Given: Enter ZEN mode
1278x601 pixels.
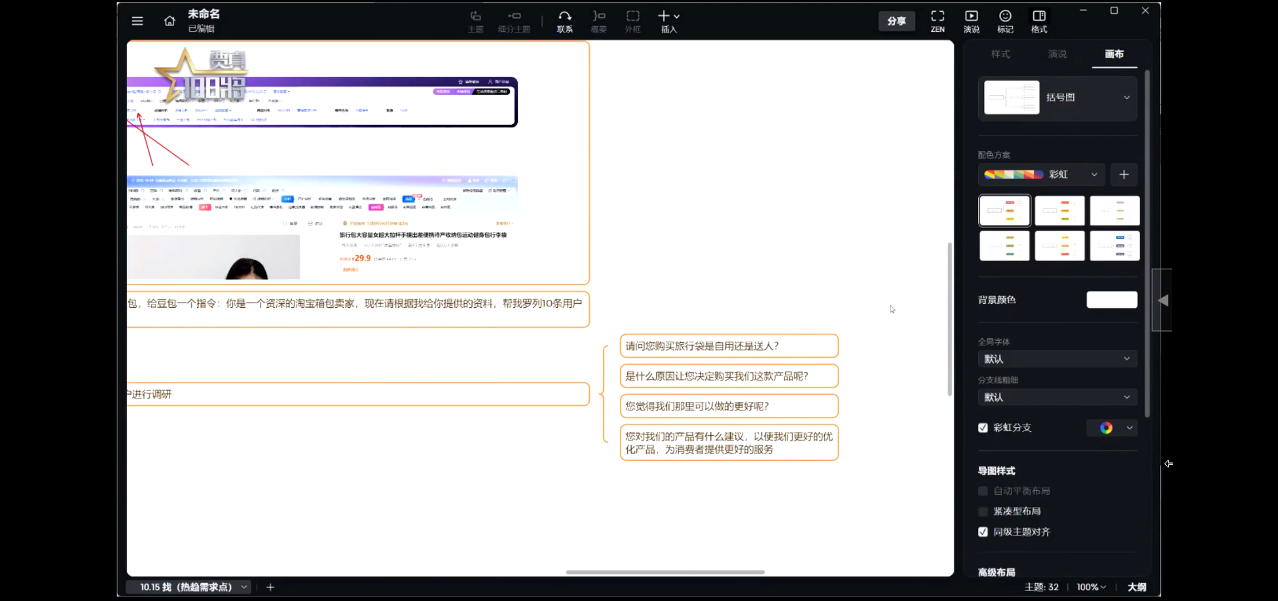Looking at the screenshot, I should click(937, 21).
